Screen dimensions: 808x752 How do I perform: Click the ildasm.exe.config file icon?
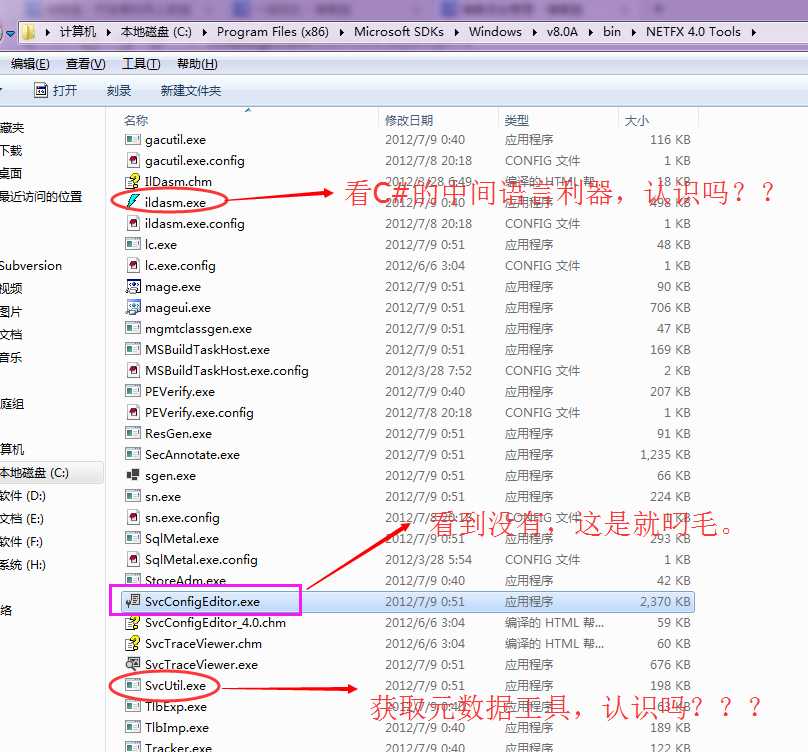tap(133, 223)
